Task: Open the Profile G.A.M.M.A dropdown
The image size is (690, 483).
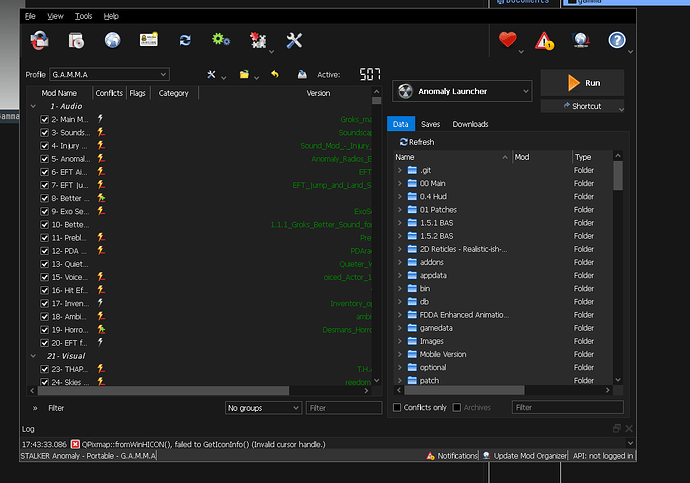Action: point(110,74)
